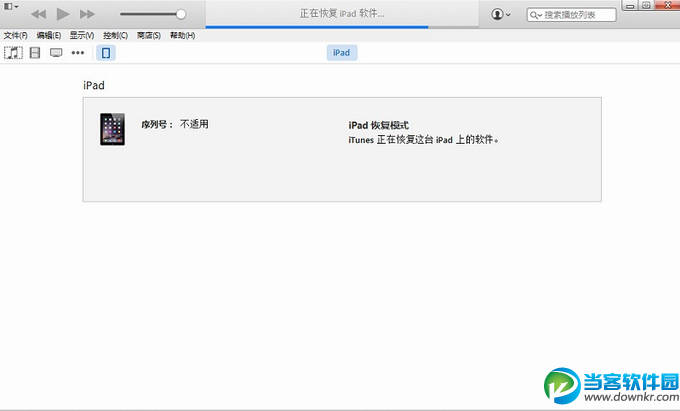Click the 正在恢复 iPad 软件 status text

coord(342,13)
